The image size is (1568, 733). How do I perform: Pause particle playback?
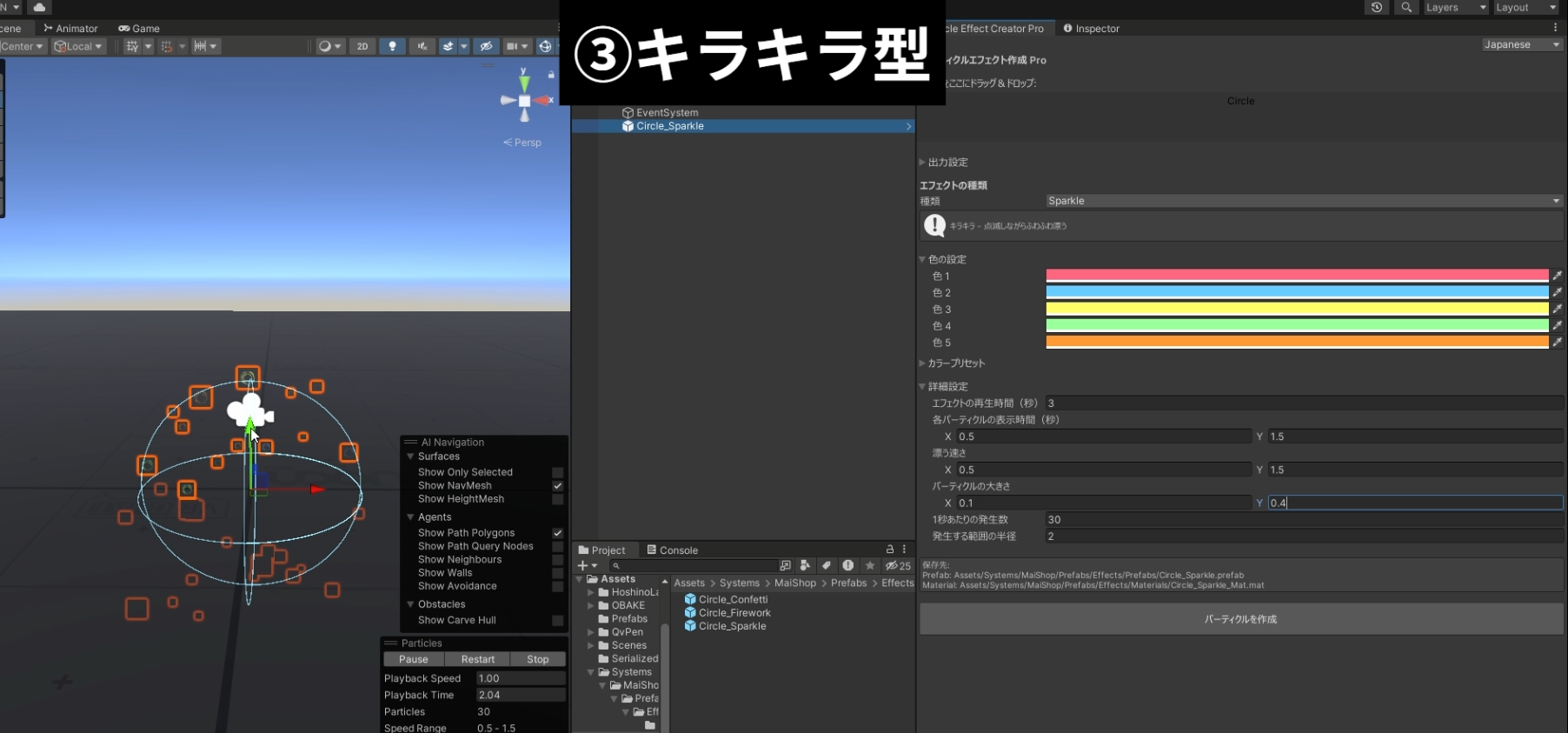coord(414,659)
